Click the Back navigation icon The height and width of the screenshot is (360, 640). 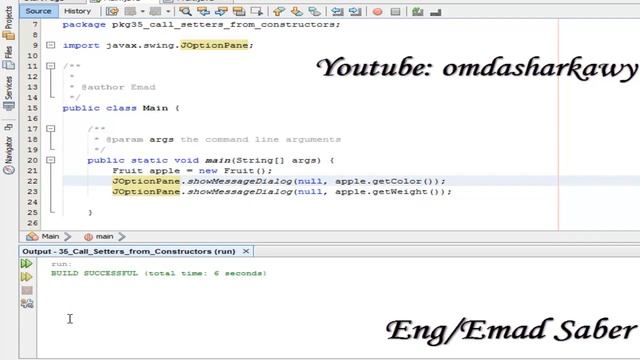pos(130,11)
